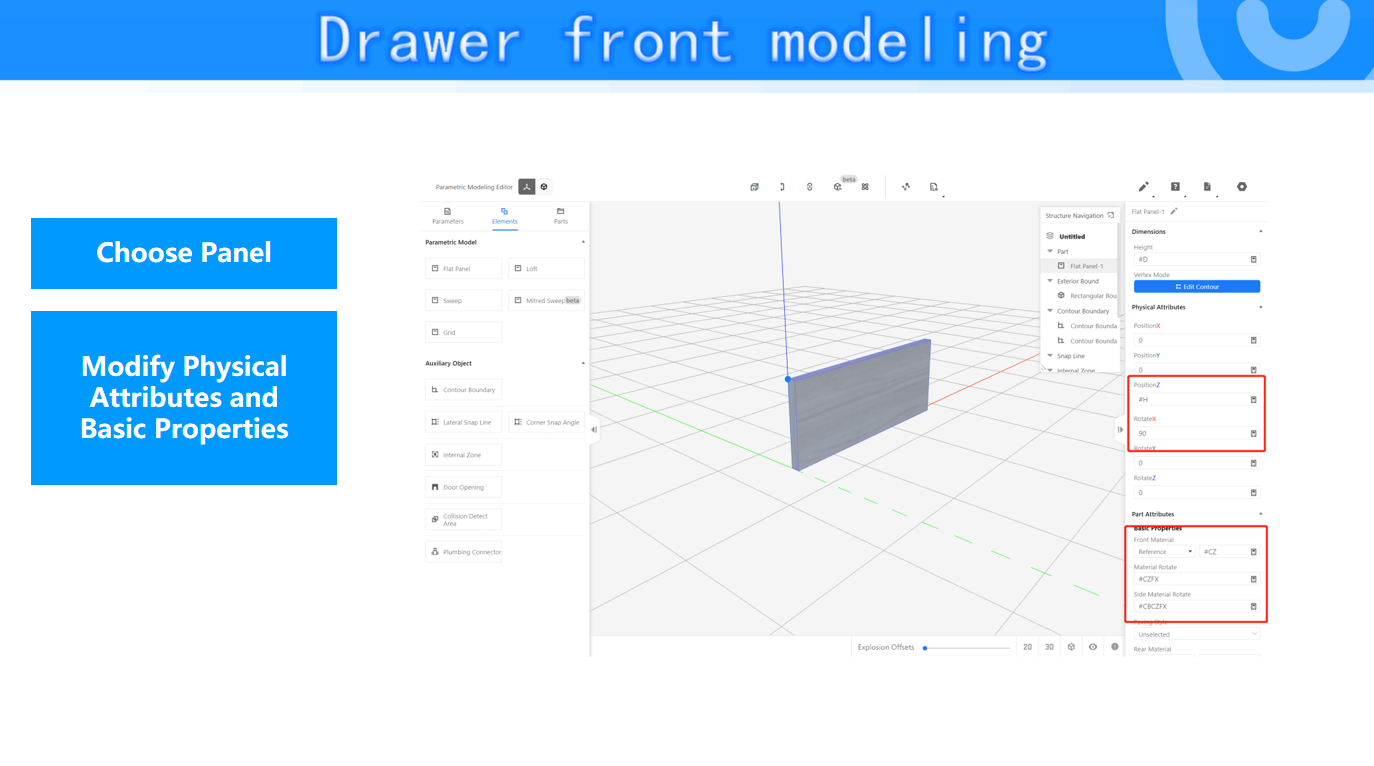Click the calculator icon in the RotateZ field

(1253, 493)
